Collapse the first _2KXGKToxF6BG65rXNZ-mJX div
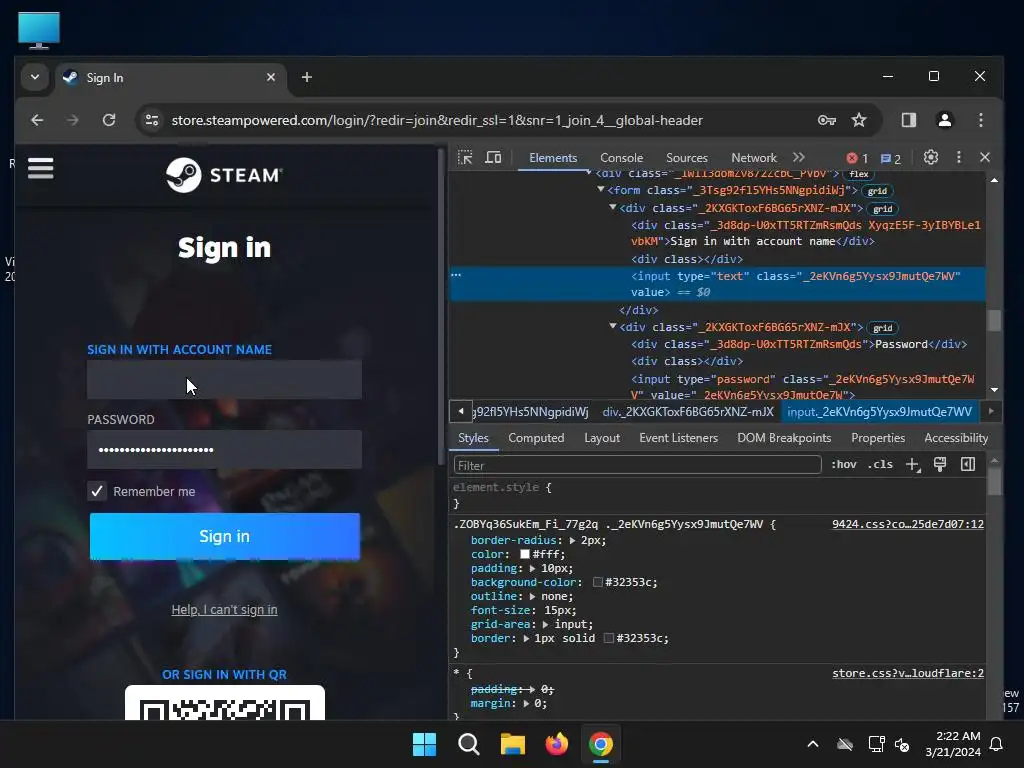 613,207
